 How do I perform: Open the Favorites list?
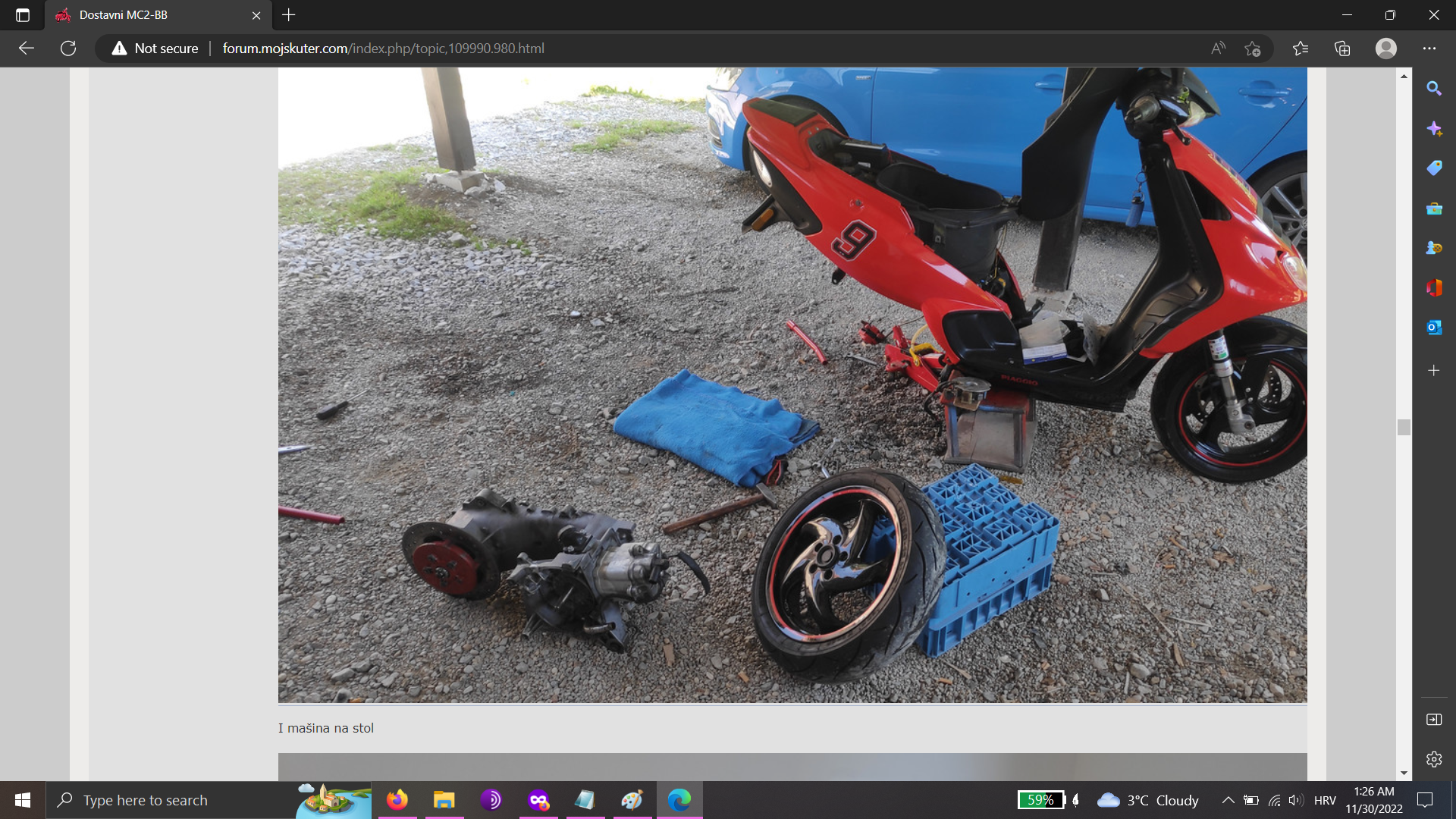pos(1301,49)
